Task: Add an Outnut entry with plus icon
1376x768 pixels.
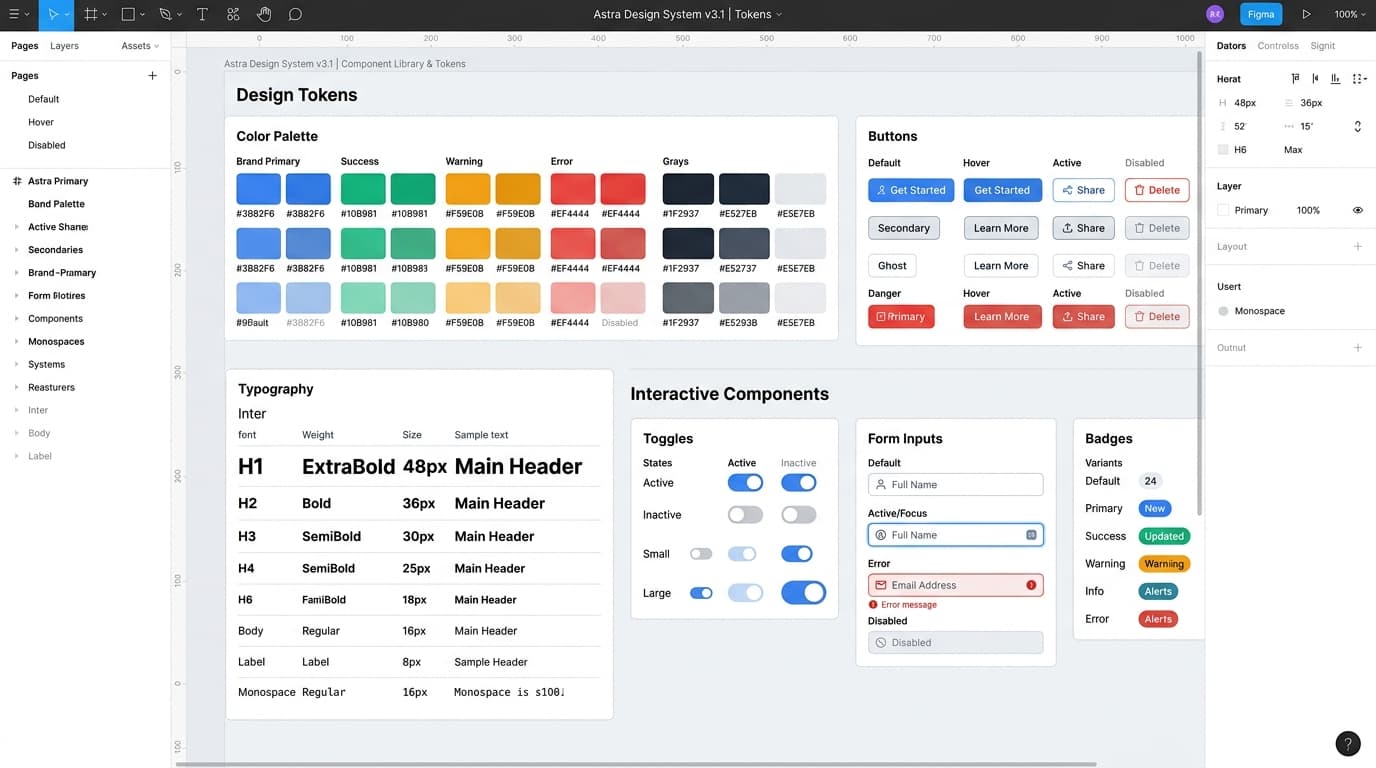Action: tap(1357, 347)
